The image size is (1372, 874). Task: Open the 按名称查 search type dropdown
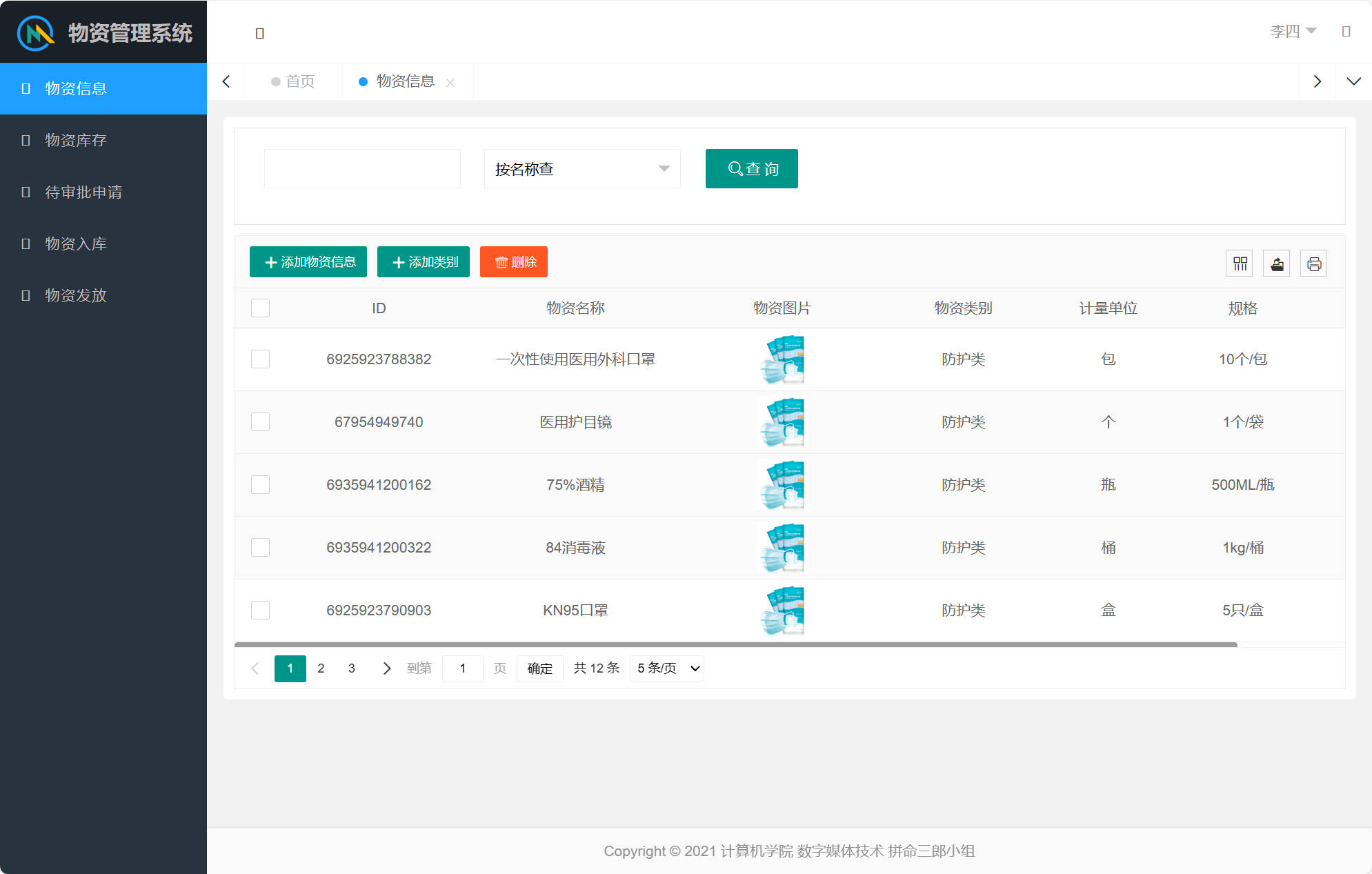click(x=581, y=168)
